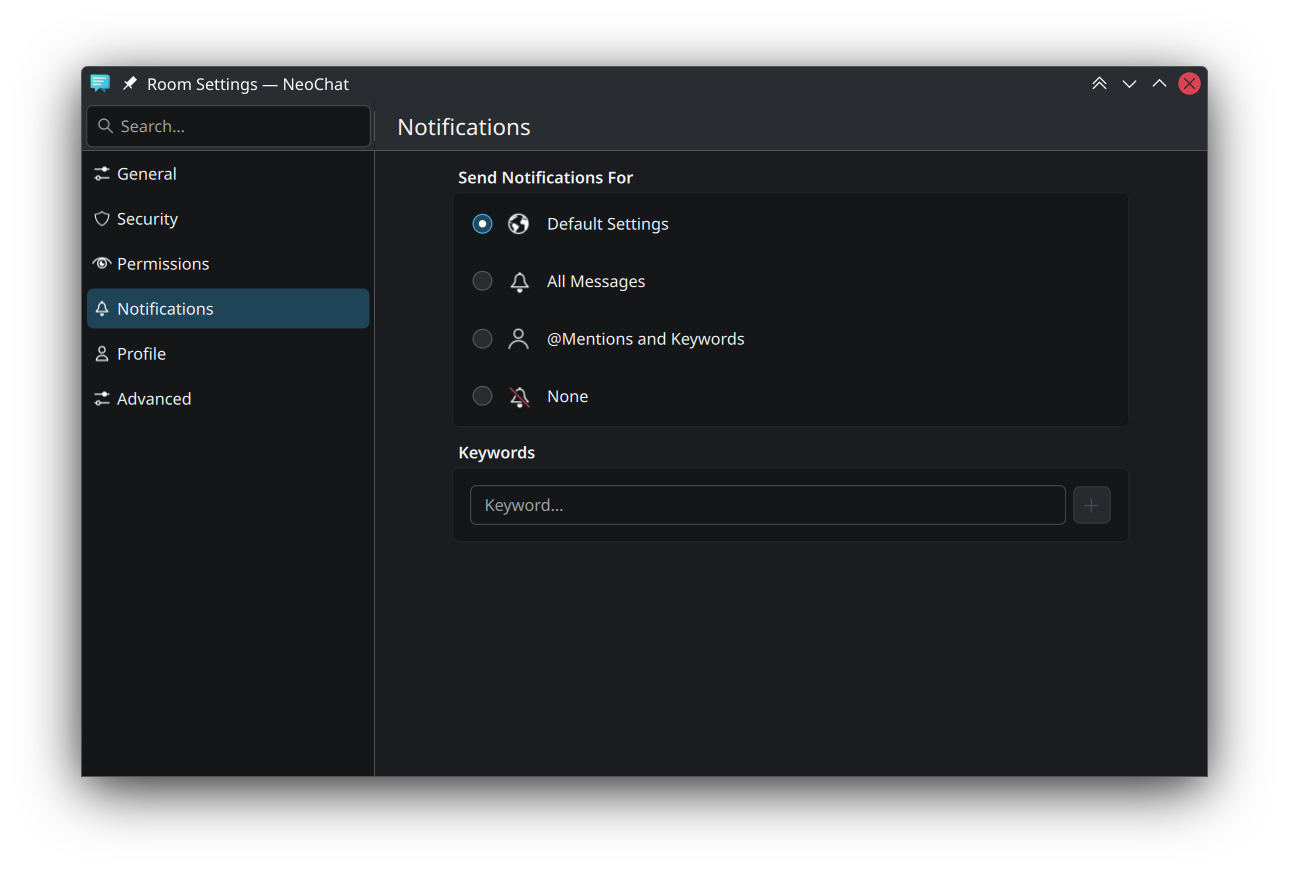Screen dimensions: 1290x874
Task: Click the NeoChat app icon in title bar
Action: click(x=100, y=84)
